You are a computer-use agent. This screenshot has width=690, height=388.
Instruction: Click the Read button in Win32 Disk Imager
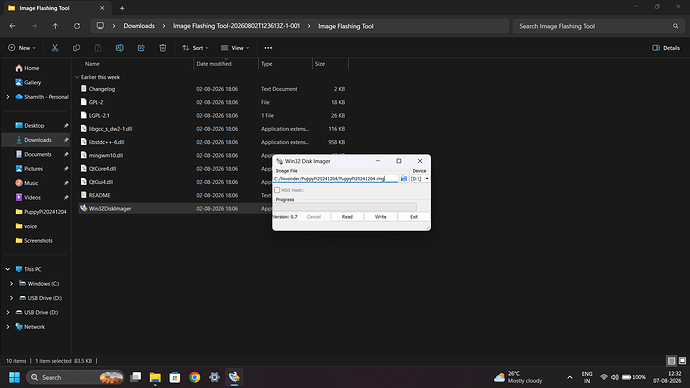pos(347,217)
